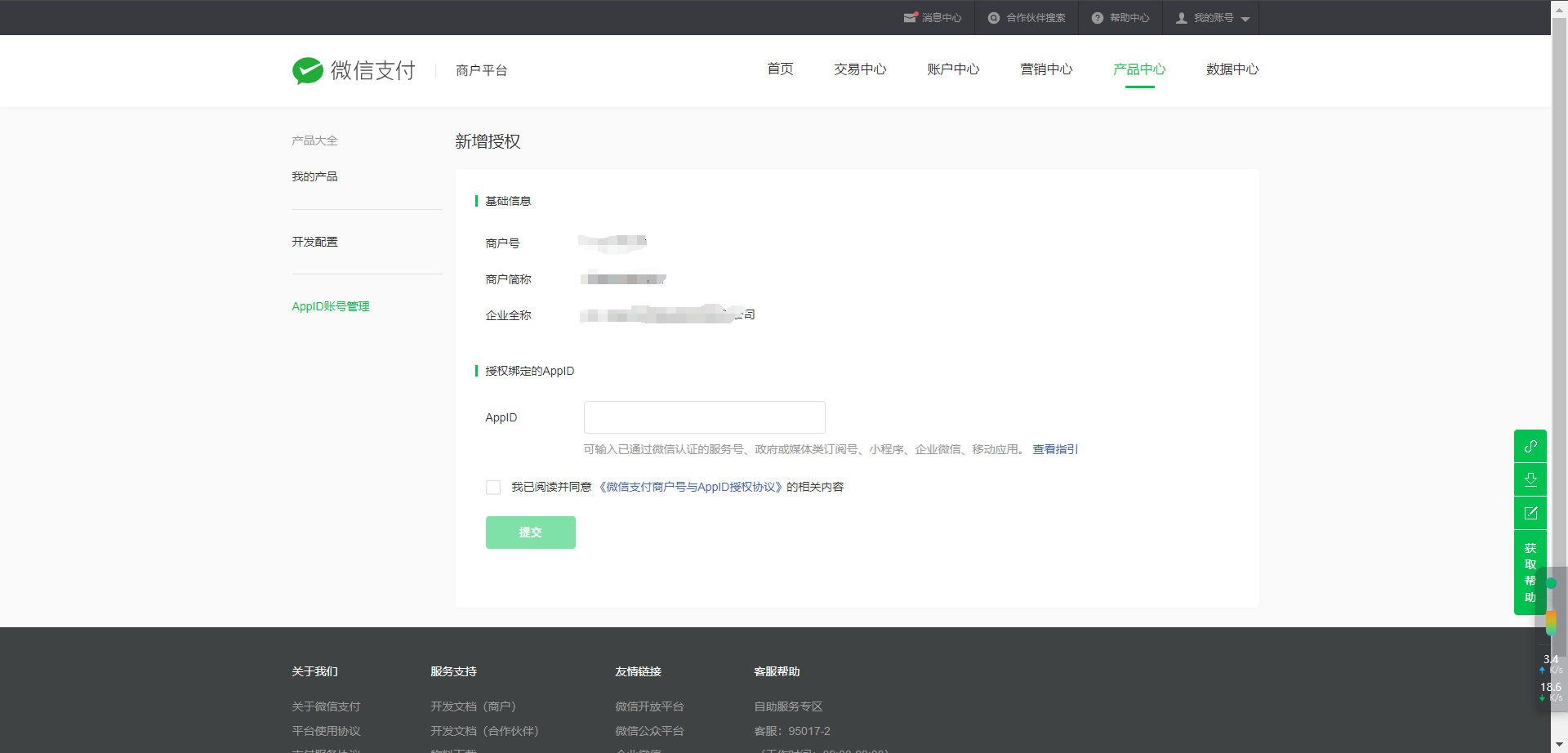Open the 消息中心 envelope icon

pos(911,18)
